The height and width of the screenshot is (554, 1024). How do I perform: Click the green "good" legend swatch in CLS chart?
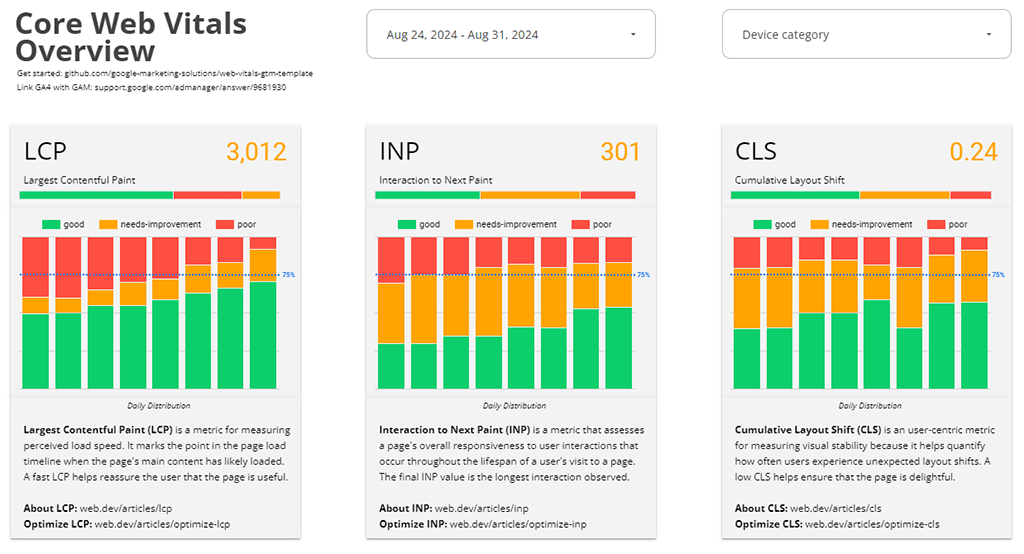(x=764, y=224)
